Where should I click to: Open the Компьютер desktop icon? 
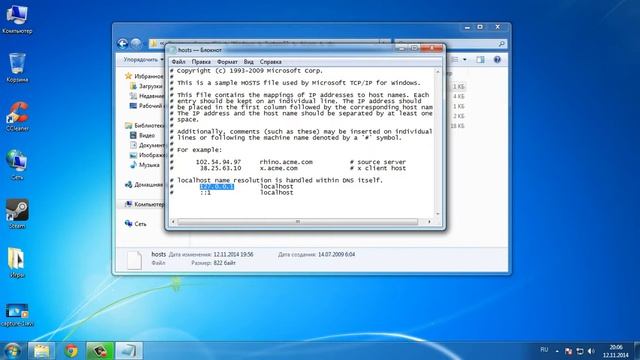click(x=17, y=20)
